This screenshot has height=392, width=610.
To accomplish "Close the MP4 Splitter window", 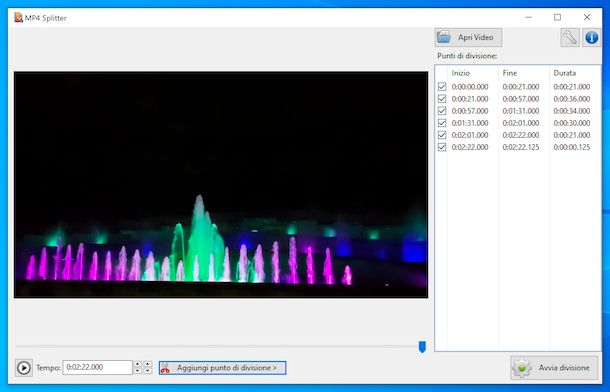I will (x=587, y=18).
